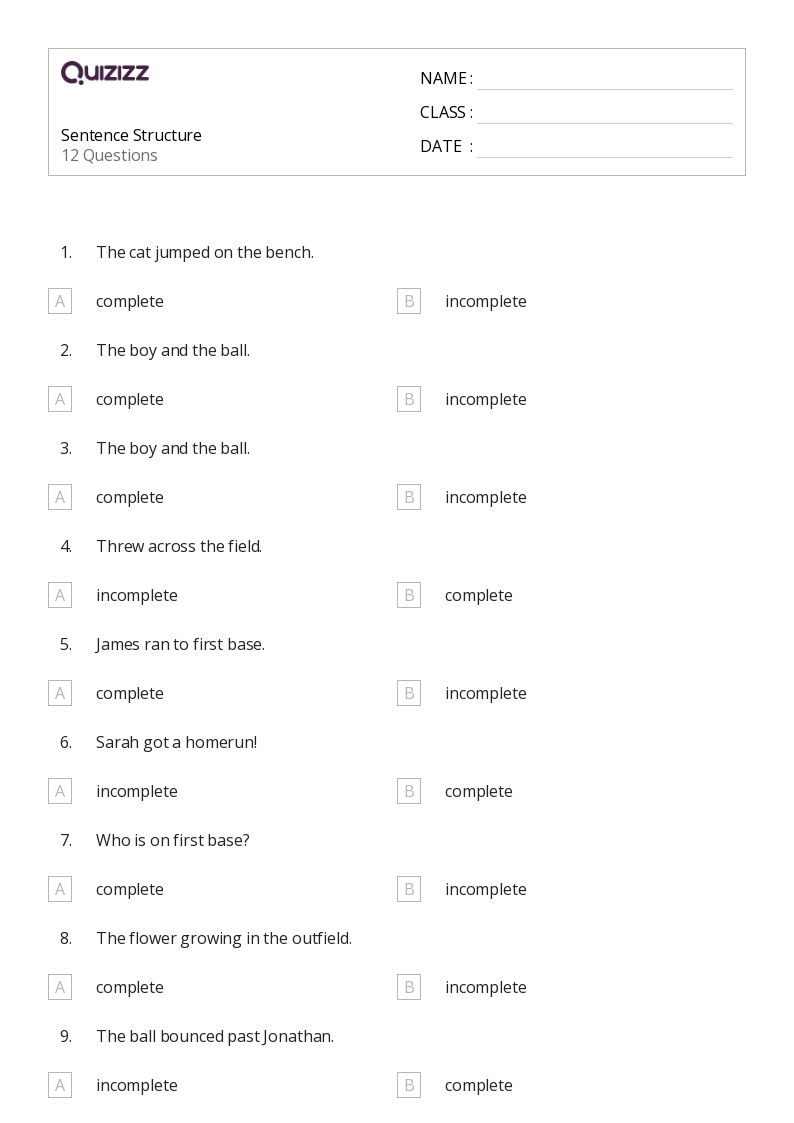Click 'The flower growing in the outfield.'
The width and height of the screenshot is (794, 1123).
click(x=224, y=938)
